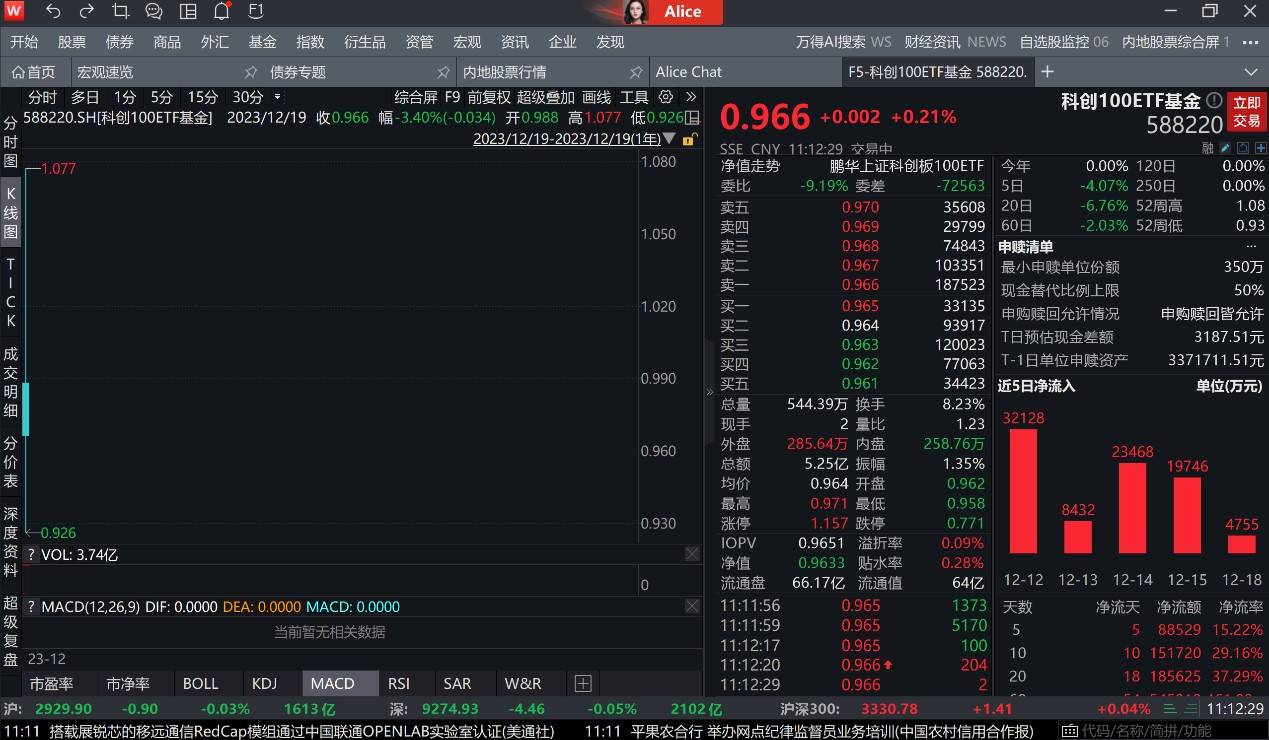Open the 30分 interval dropdown arrow
Image resolution: width=1269 pixels, height=740 pixels.
[278, 97]
